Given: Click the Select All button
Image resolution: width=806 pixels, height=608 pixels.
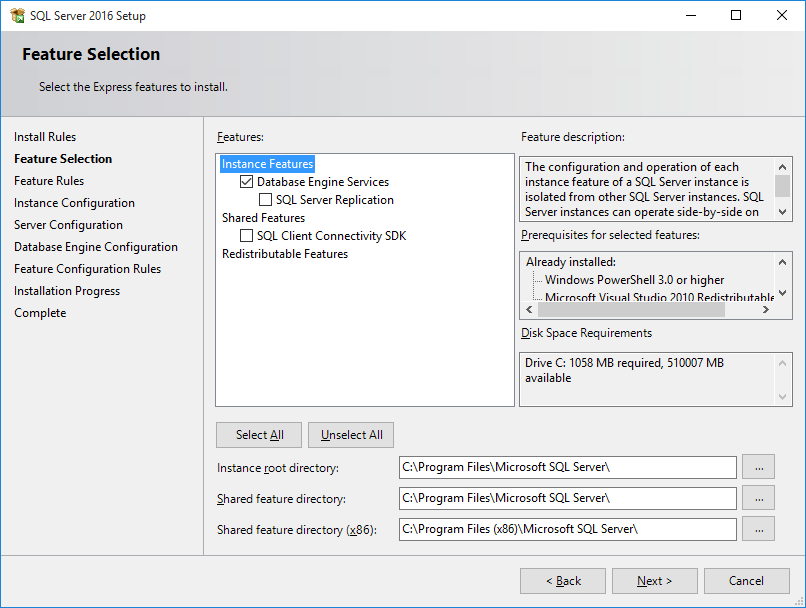Looking at the screenshot, I should [258, 434].
